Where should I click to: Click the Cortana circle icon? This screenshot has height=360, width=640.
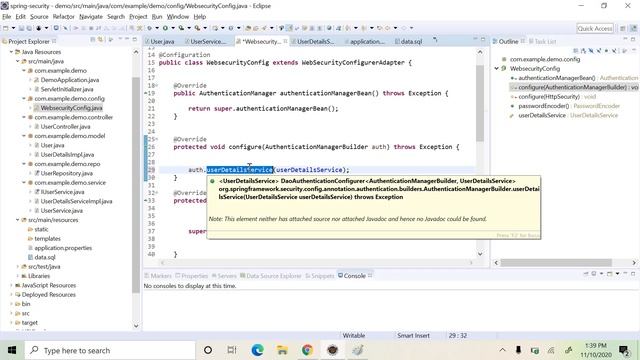[x=208, y=350]
